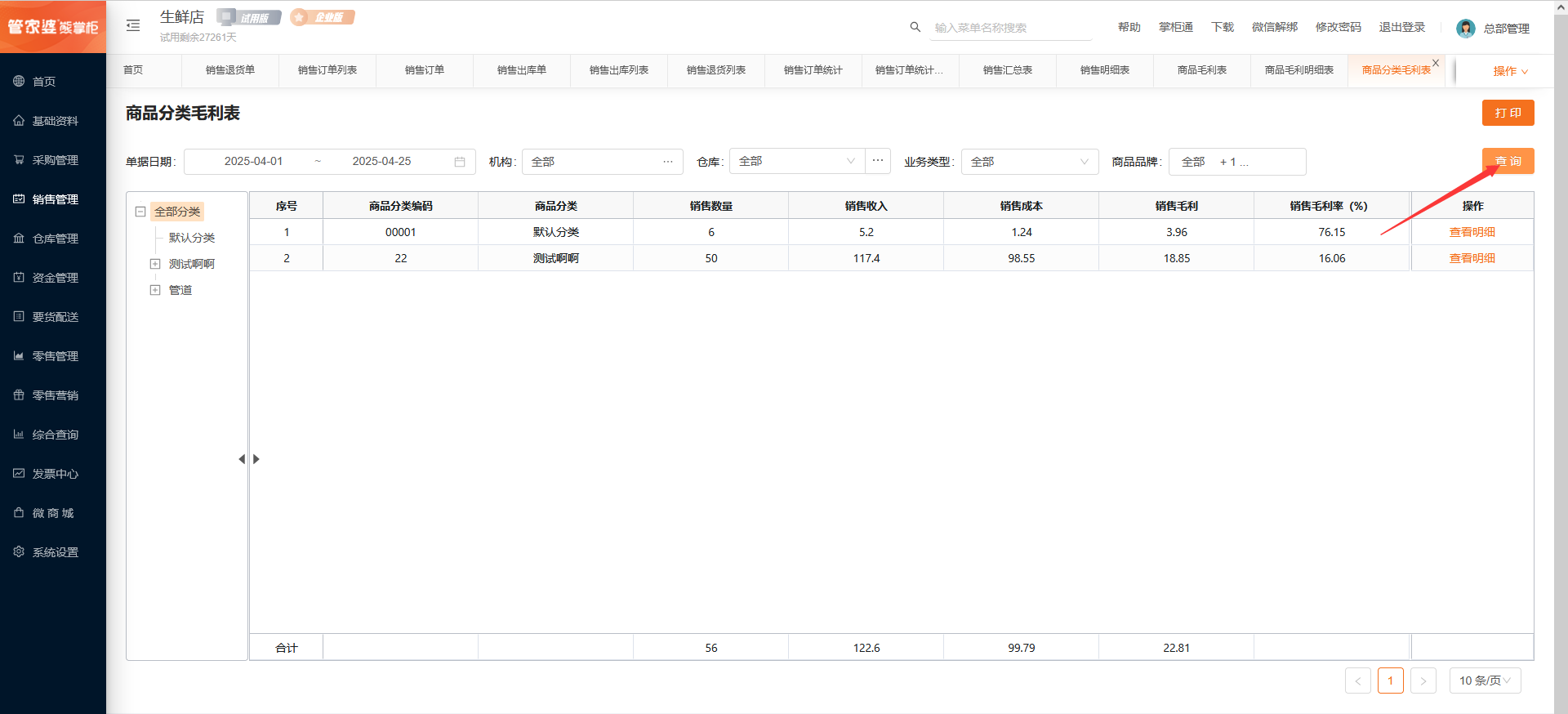The image size is (1568, 714).
Task: Click the 采购管理 cart icon
Action: pos(19,159)
